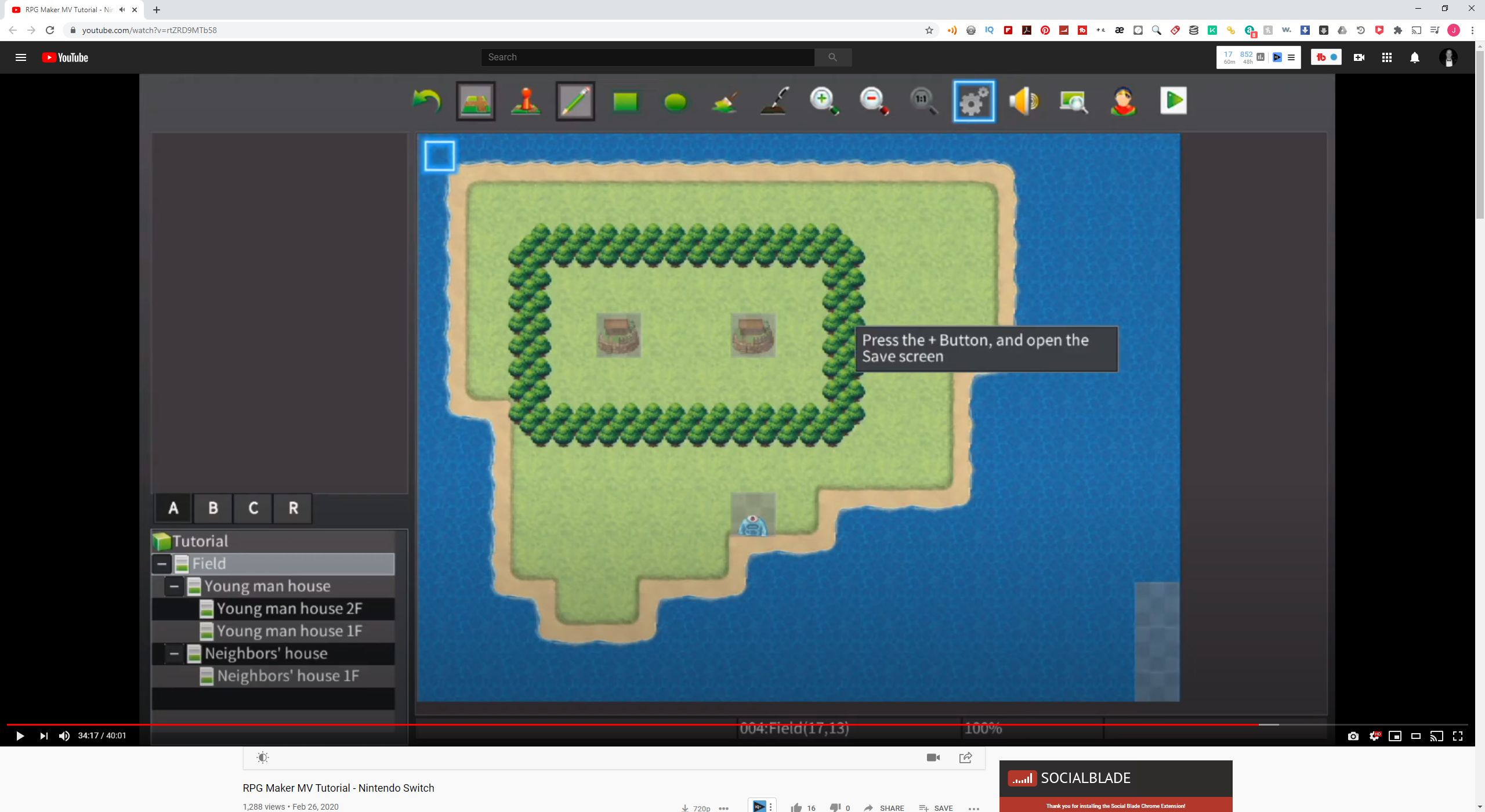The height and width of the screenshot is (812, 1485).
Task: Open a new browser tab
Action: [157, 10]
